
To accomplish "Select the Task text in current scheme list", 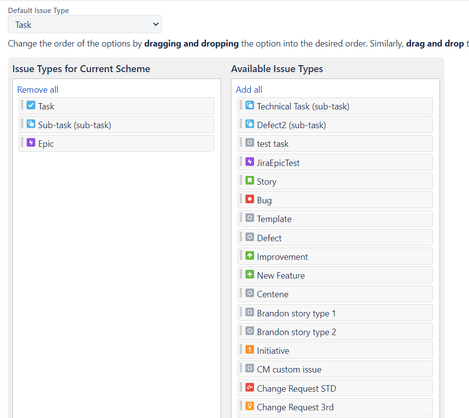I will click(46, 106).
